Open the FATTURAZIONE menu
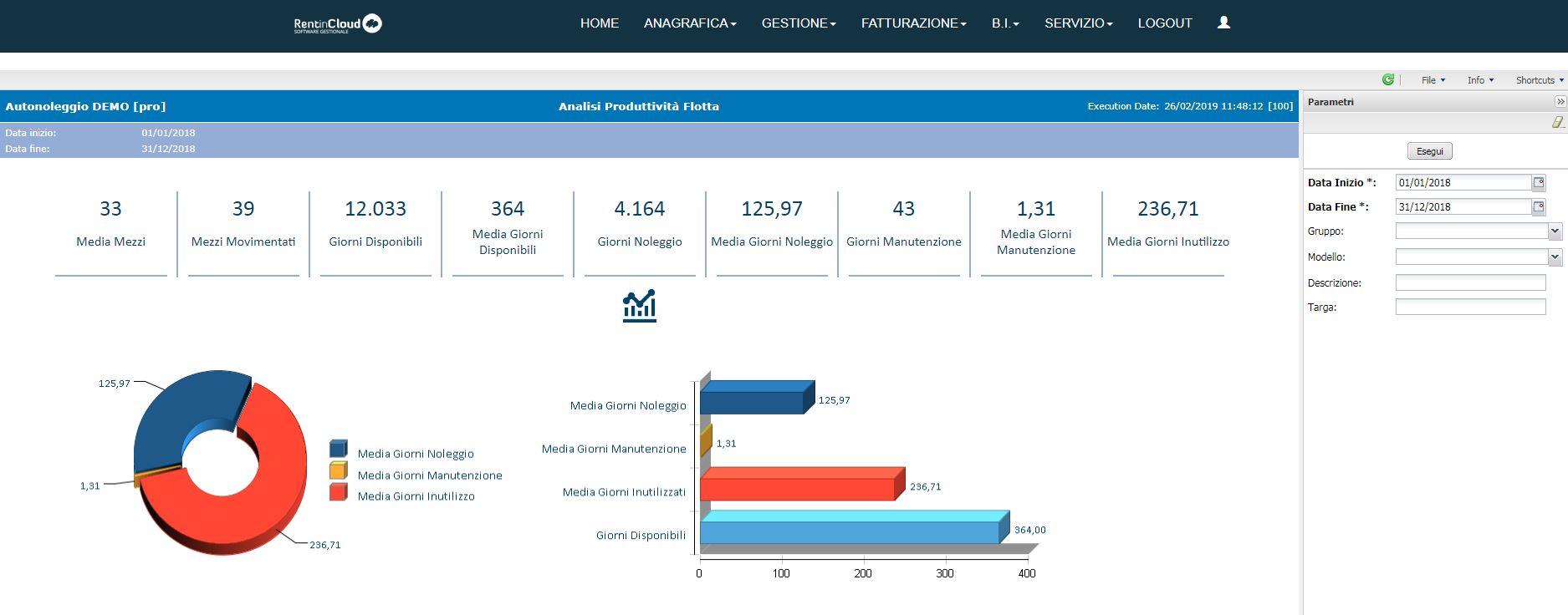1568x615 pixels. pos(914,23)
